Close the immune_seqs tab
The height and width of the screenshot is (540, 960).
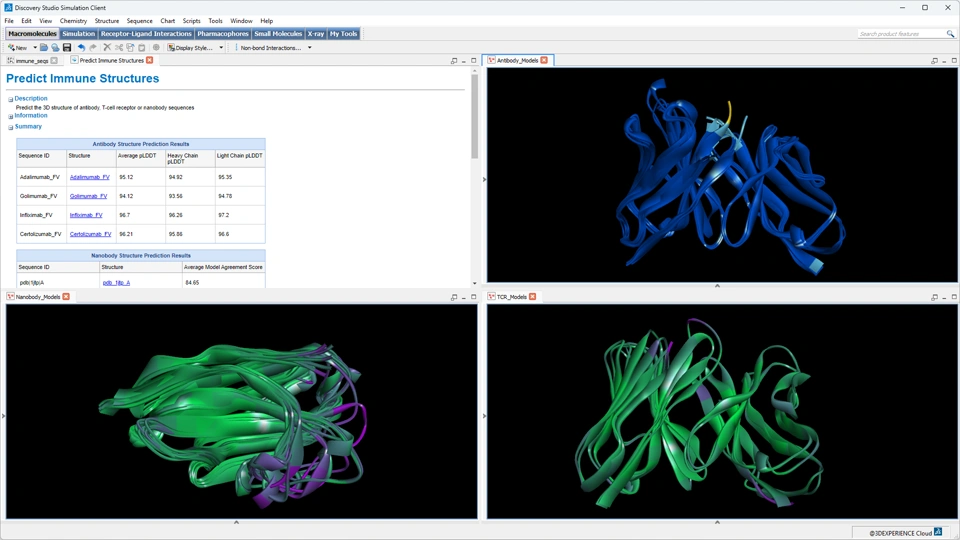[x=54, y=61]
